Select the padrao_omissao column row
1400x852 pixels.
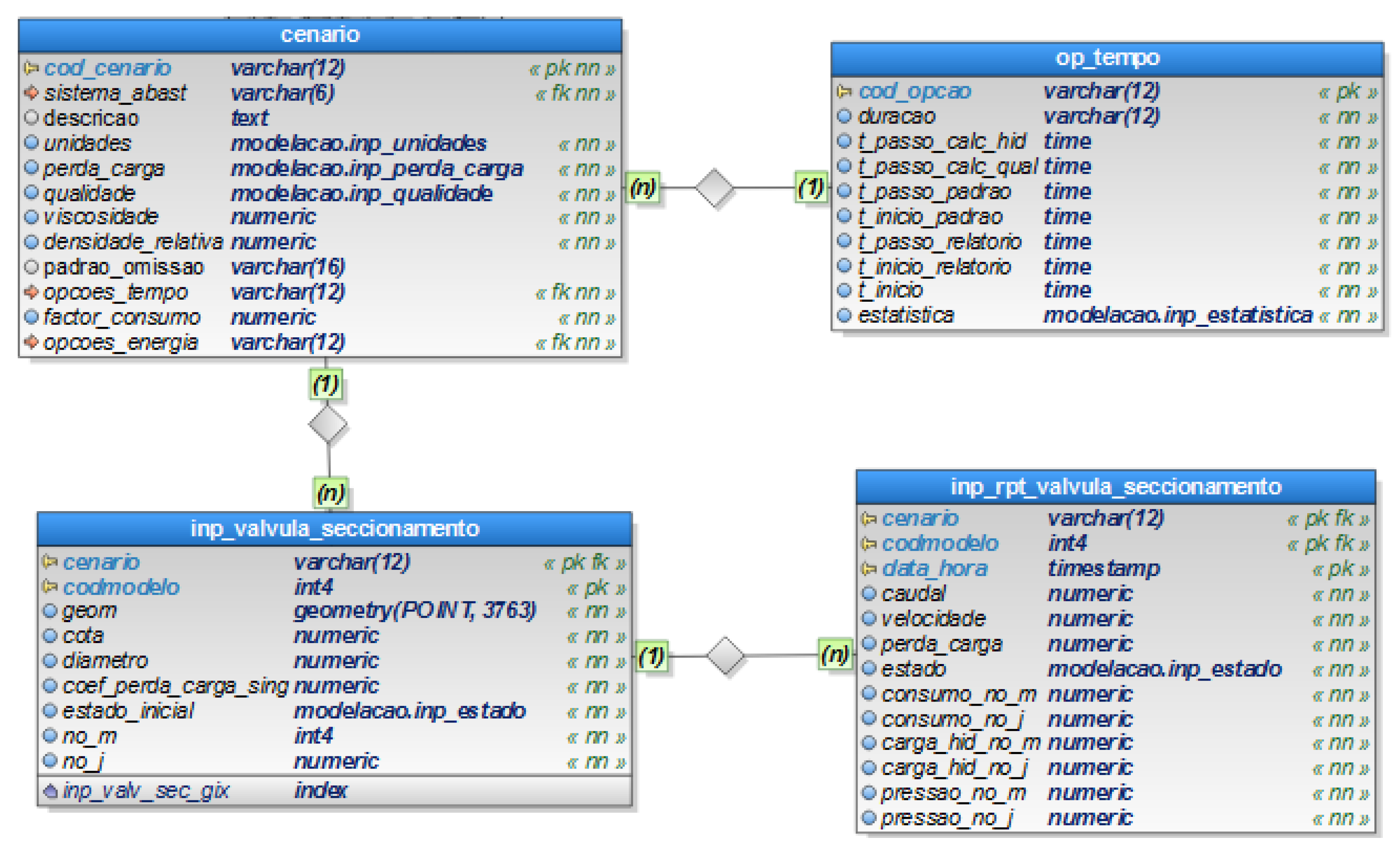[x=123, y=267]
